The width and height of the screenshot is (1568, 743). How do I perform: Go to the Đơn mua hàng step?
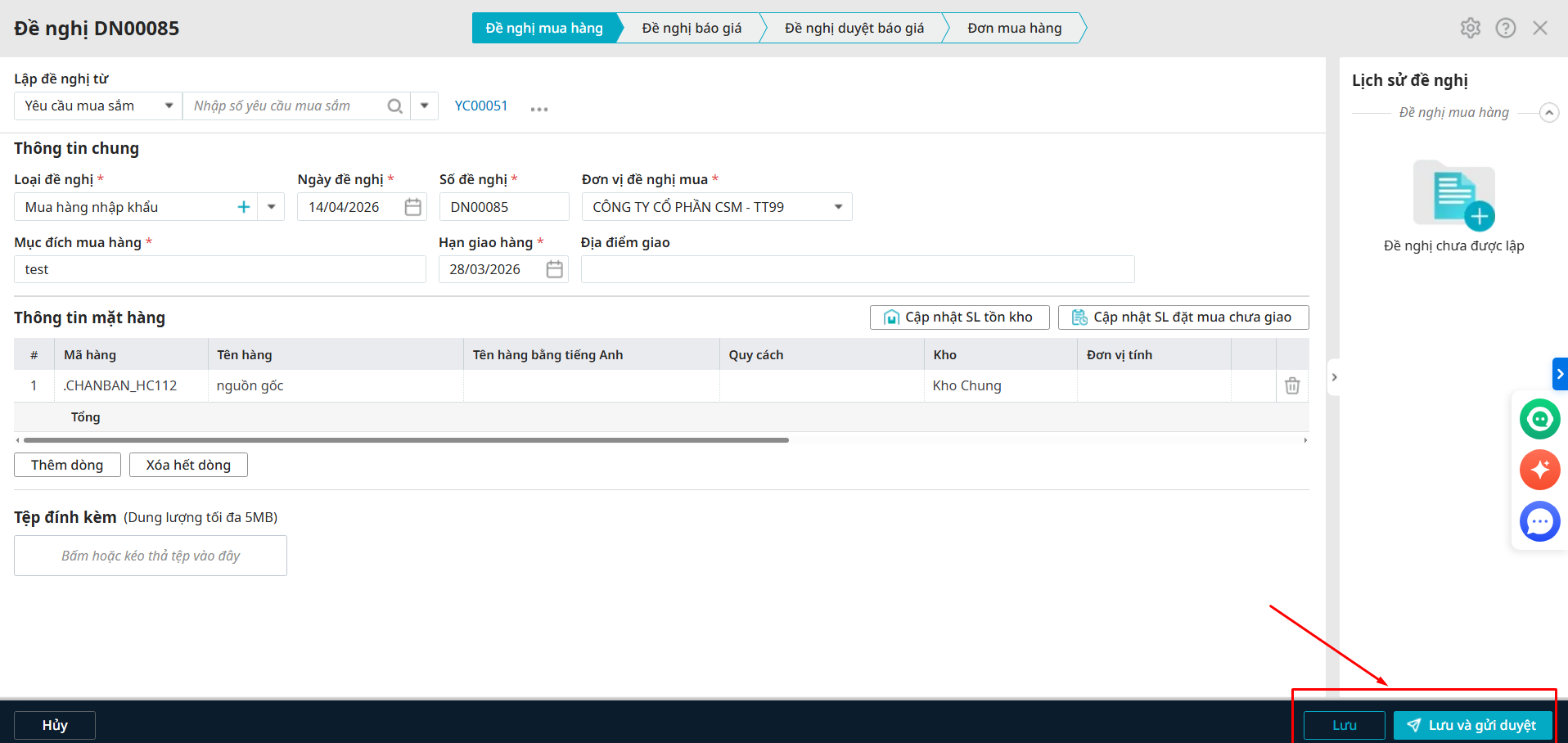click(1015, 28)
